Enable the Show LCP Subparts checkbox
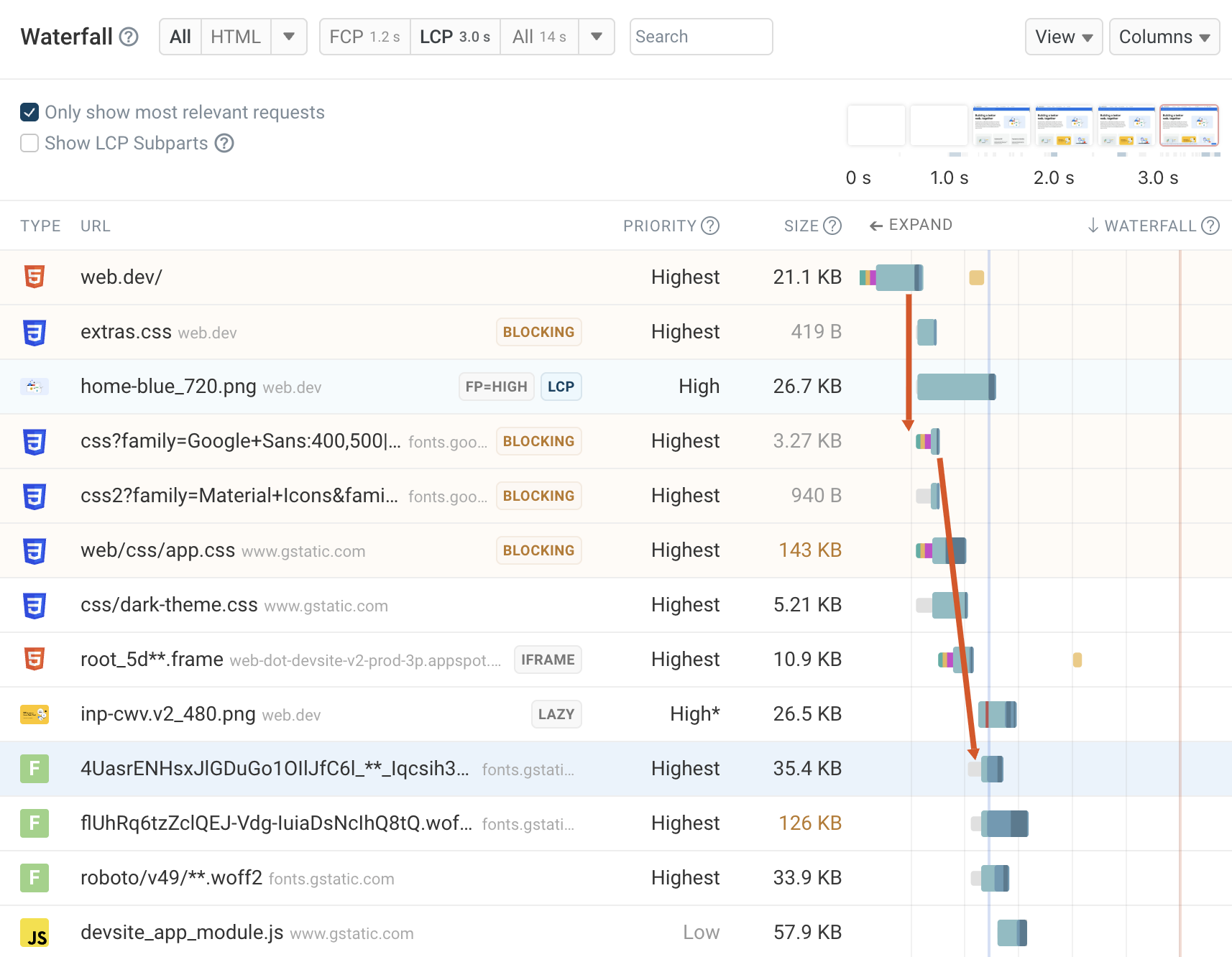1232x957 pixels. click(x=29, y=144)
